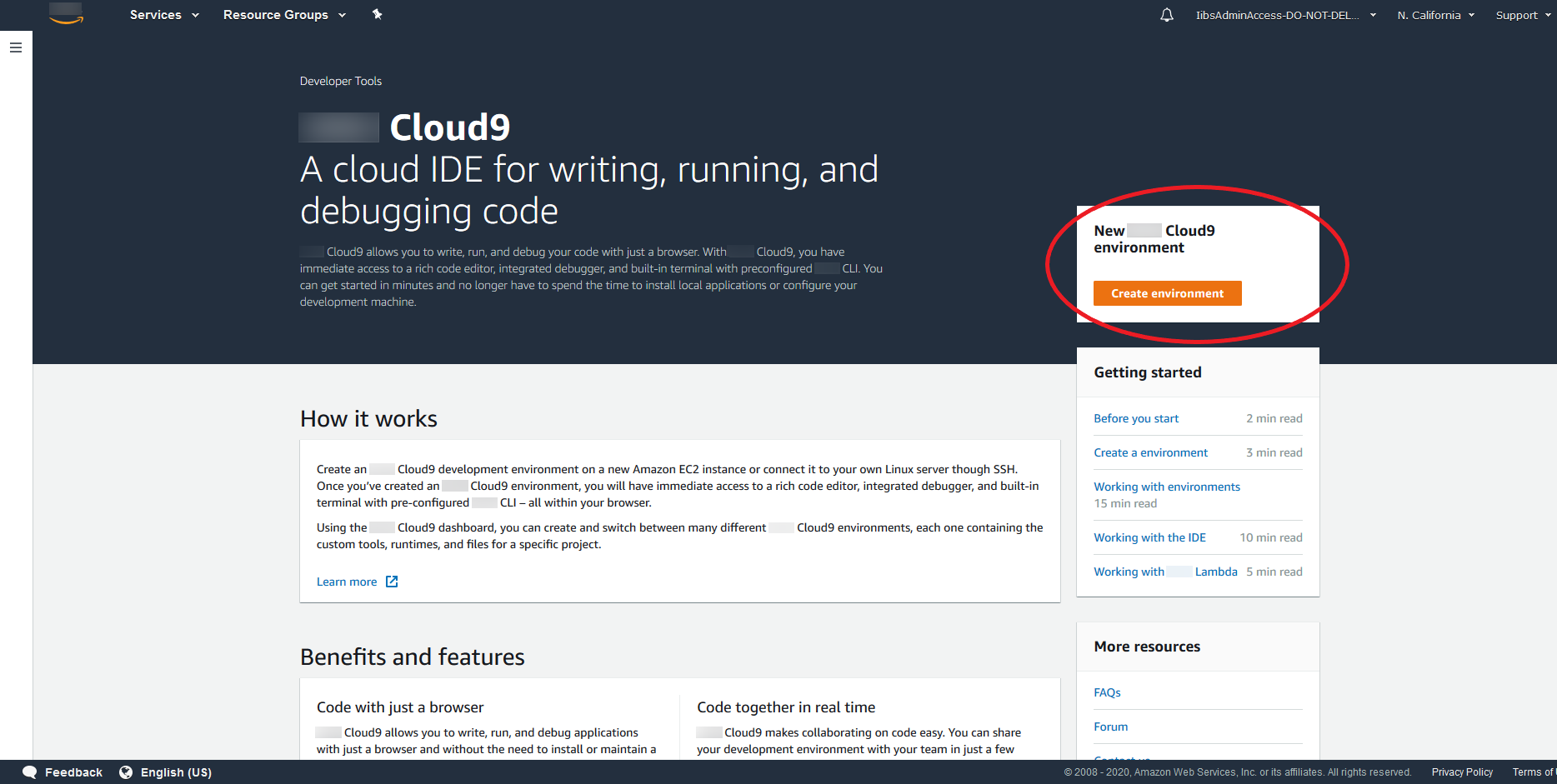Open the Before you start guide
Image resolution: width=1557 pixels, height=784 pixels.
tap(1136, 418)
